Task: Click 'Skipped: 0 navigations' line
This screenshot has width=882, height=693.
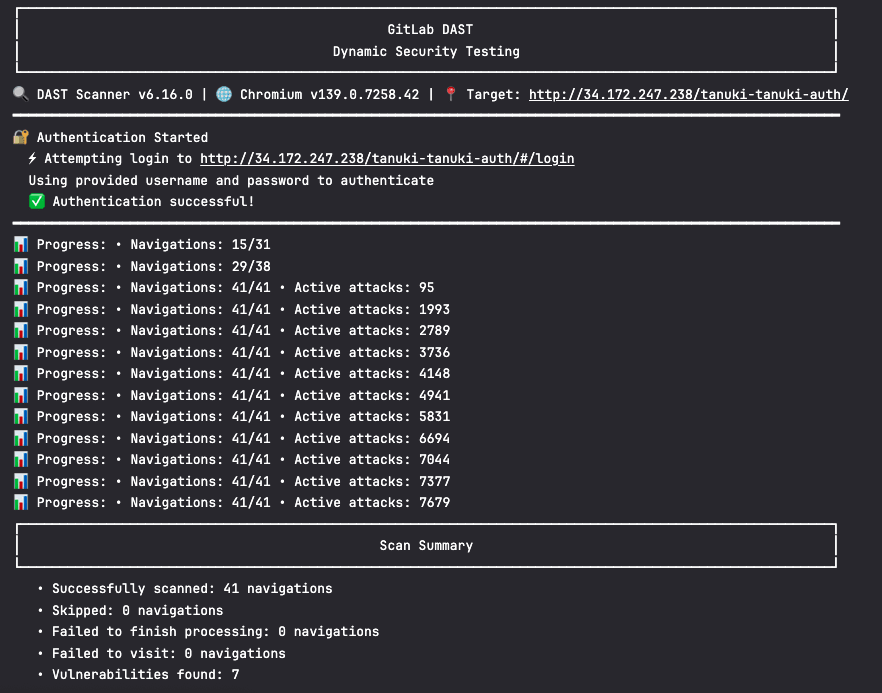Action: click(138, 610)
